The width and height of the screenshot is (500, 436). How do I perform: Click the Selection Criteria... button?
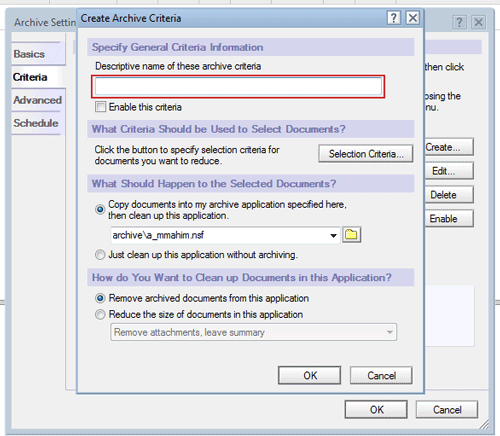click(366, 154)
